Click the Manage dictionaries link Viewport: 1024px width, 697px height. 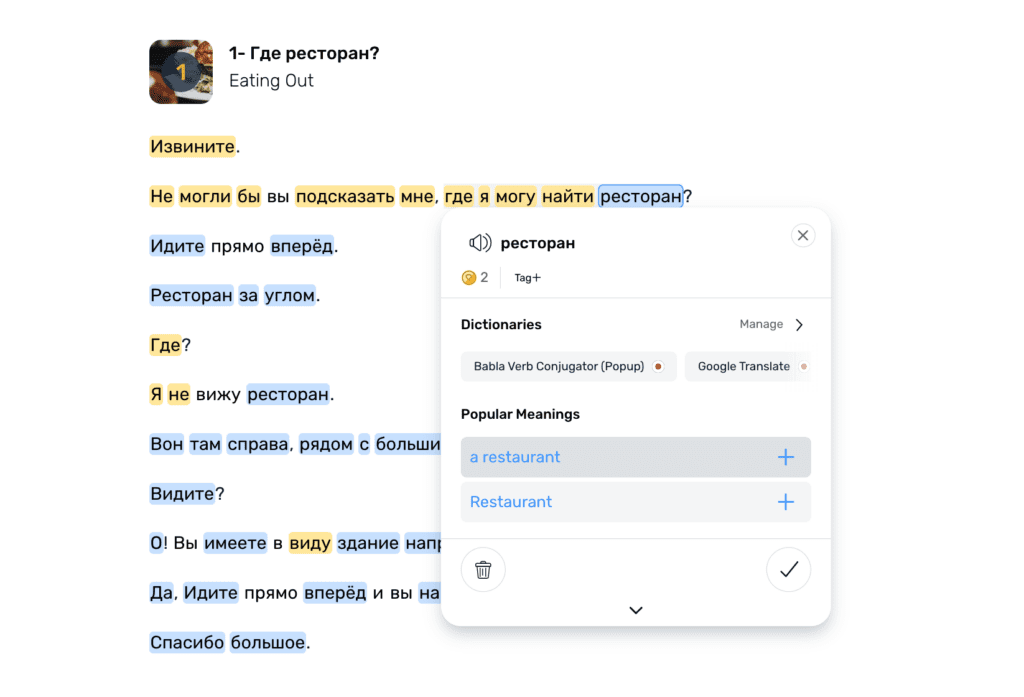coord(761,325)
